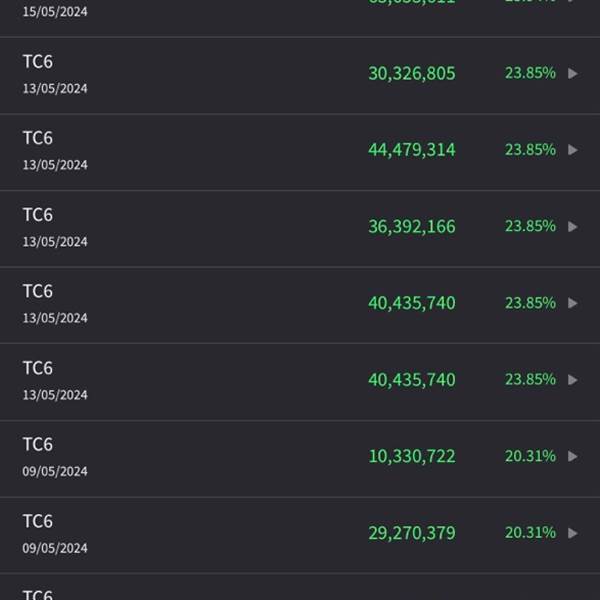Screen dimensions: 600x600
Task: Click the 13/05/2024 date in 30,326,805 row
Action: 55,88
